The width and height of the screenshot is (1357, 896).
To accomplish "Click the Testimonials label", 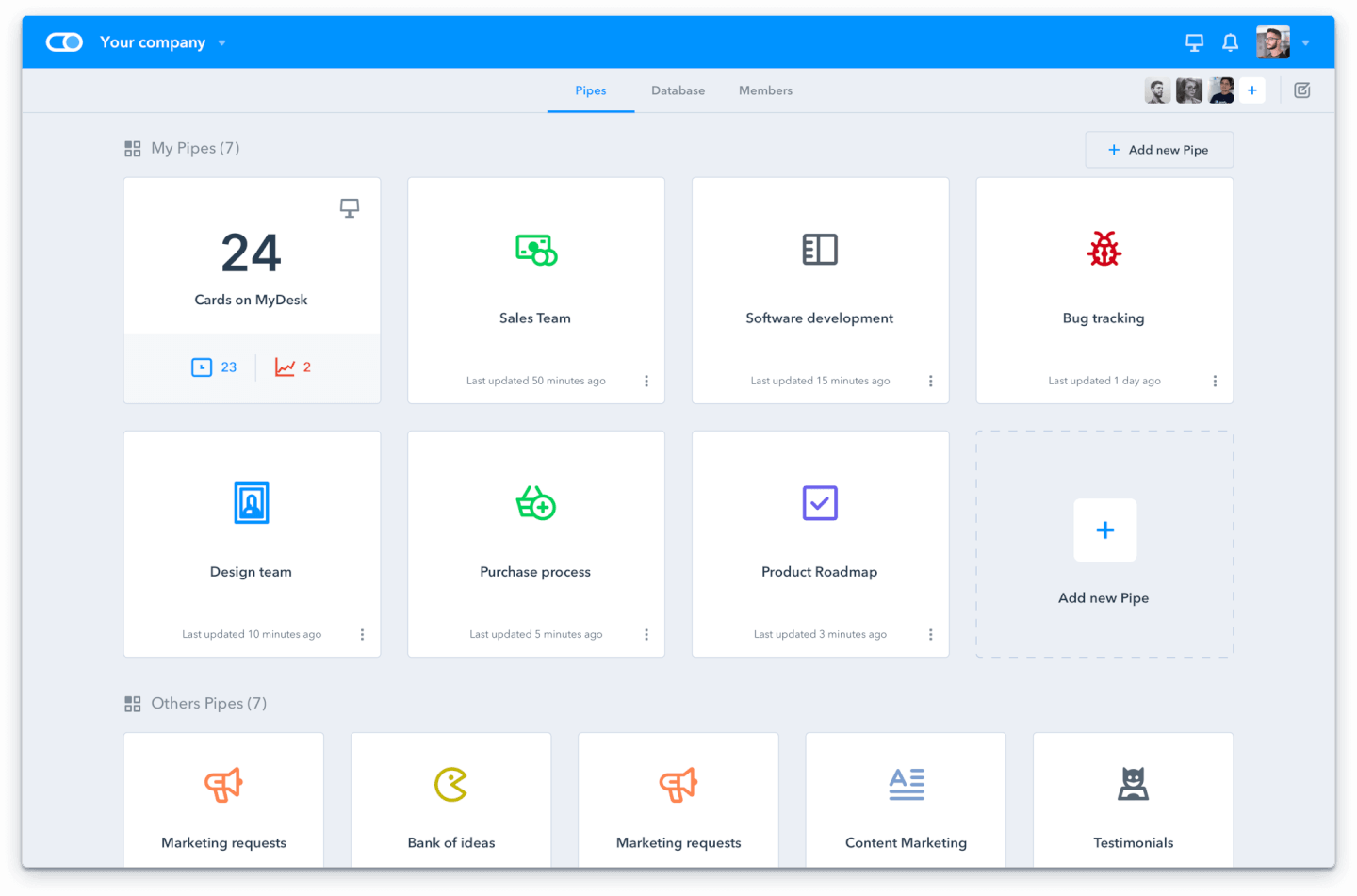I will tap(1134, 843).
